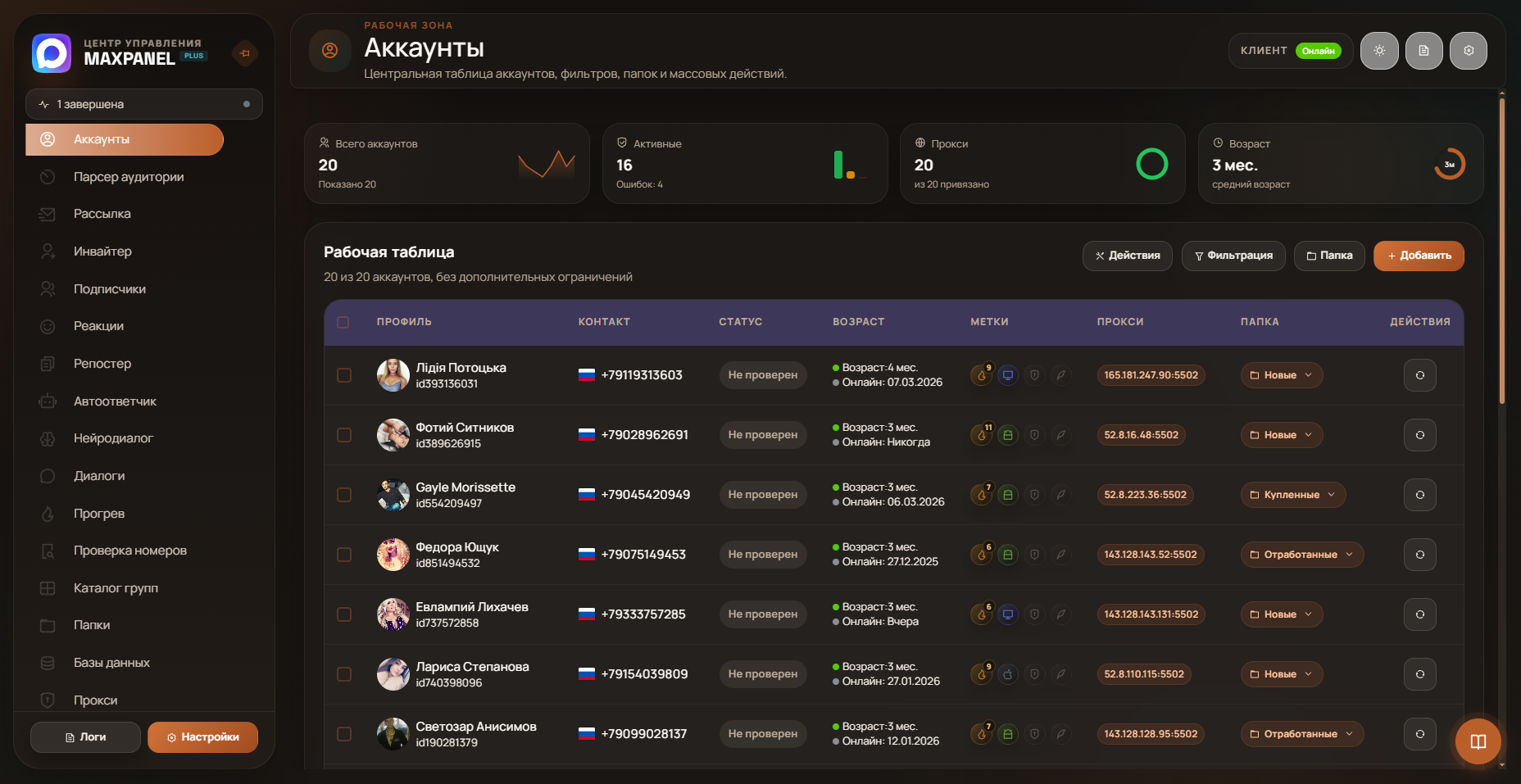Open the Действия actions menu button
The image size is (1521, 784).
(x=1128, y=256)
